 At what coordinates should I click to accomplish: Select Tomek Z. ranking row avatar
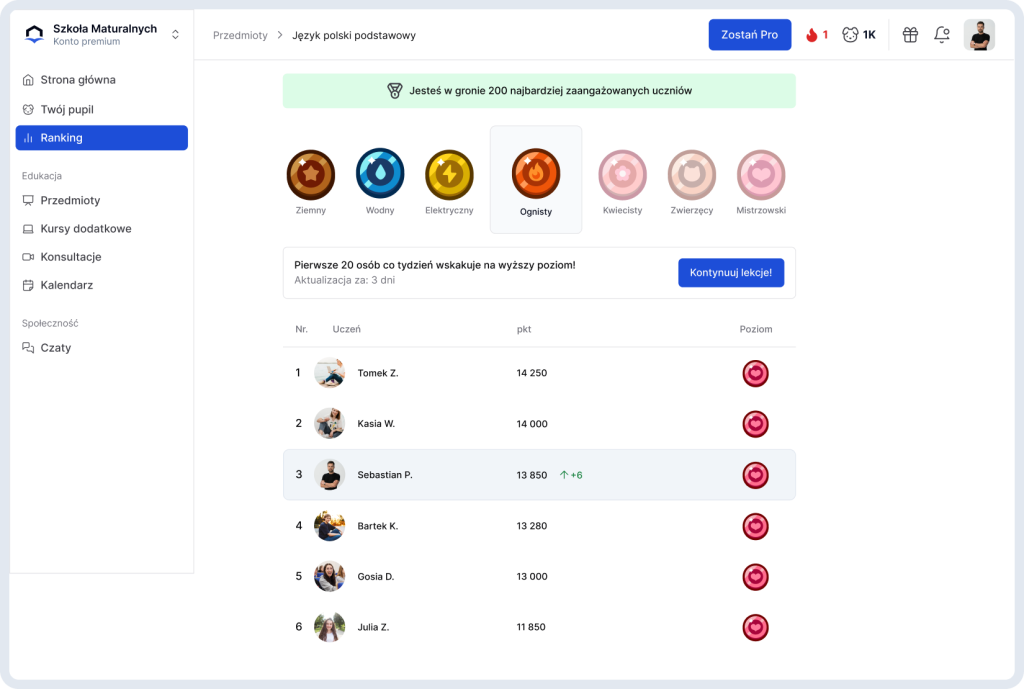(329, 373)
